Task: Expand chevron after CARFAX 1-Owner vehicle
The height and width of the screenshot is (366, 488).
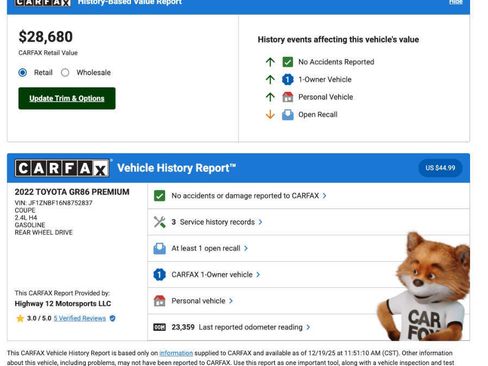Action: pyautogui.click(x=258, y=275)
